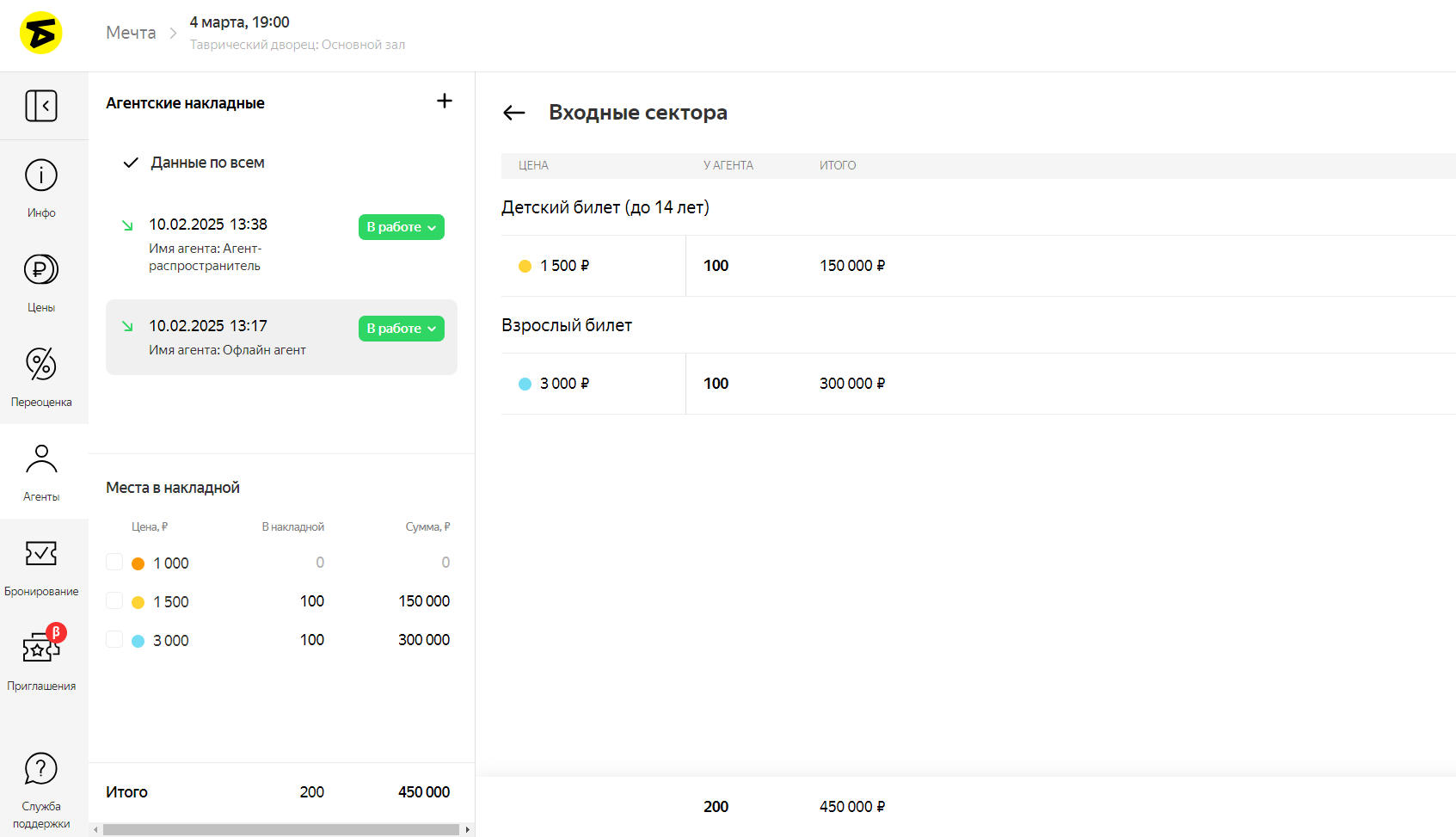Select the Агенты sidebar tab
1456x837 pixels.
click(41, 471)
